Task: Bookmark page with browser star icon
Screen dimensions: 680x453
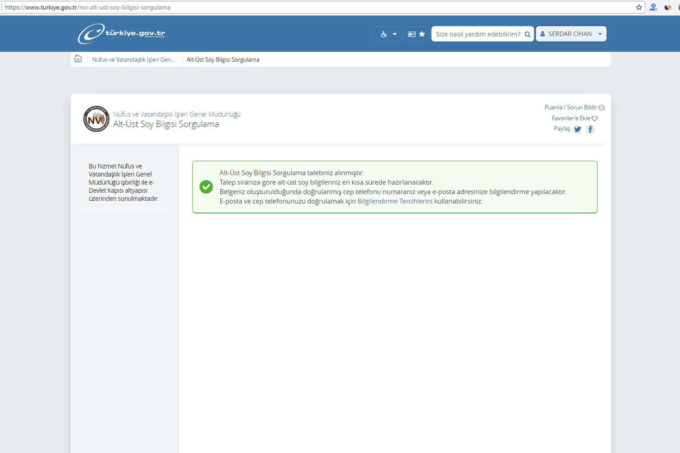Action: (639, 6)
